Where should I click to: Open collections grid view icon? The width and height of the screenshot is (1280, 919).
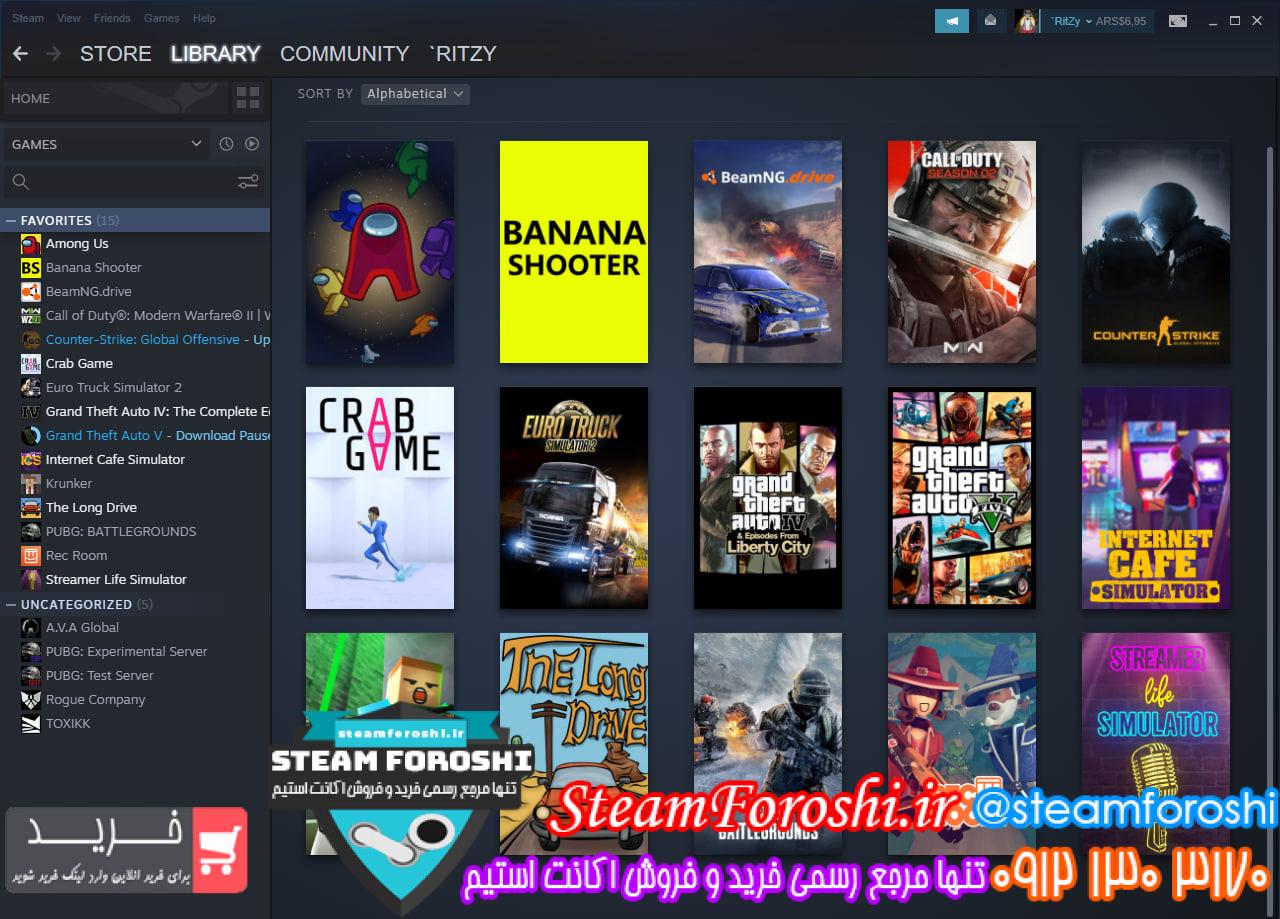pyautogui.click(x=247, y=98)
